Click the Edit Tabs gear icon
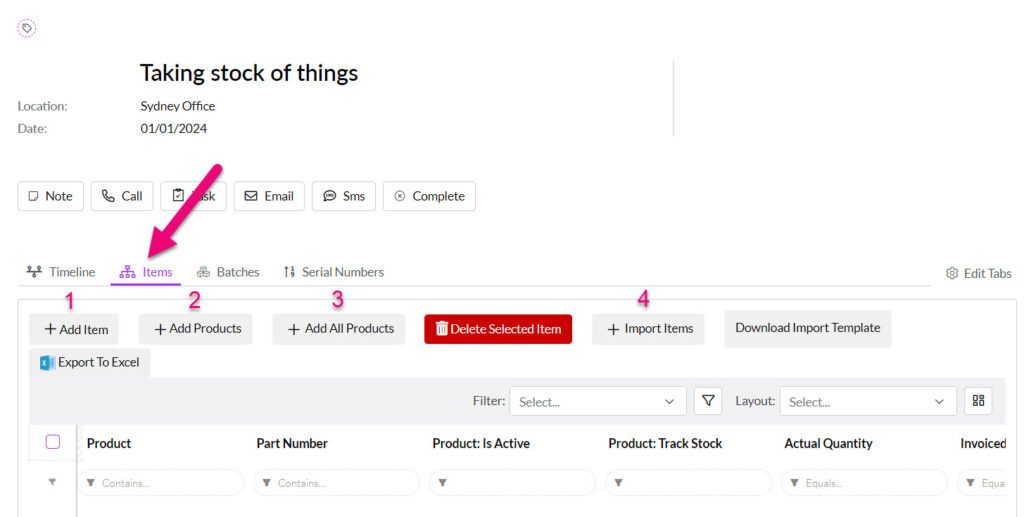 click(952, 273)
